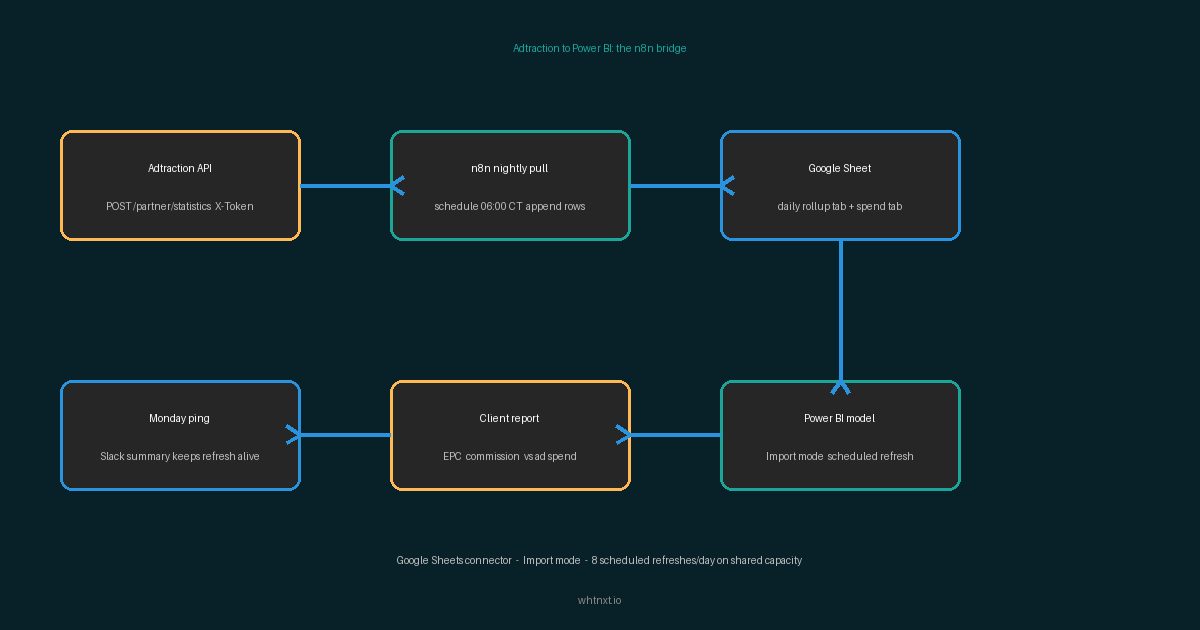Click the footer note about Google Sheets connector
The image size is (1200, 630).
599,560
